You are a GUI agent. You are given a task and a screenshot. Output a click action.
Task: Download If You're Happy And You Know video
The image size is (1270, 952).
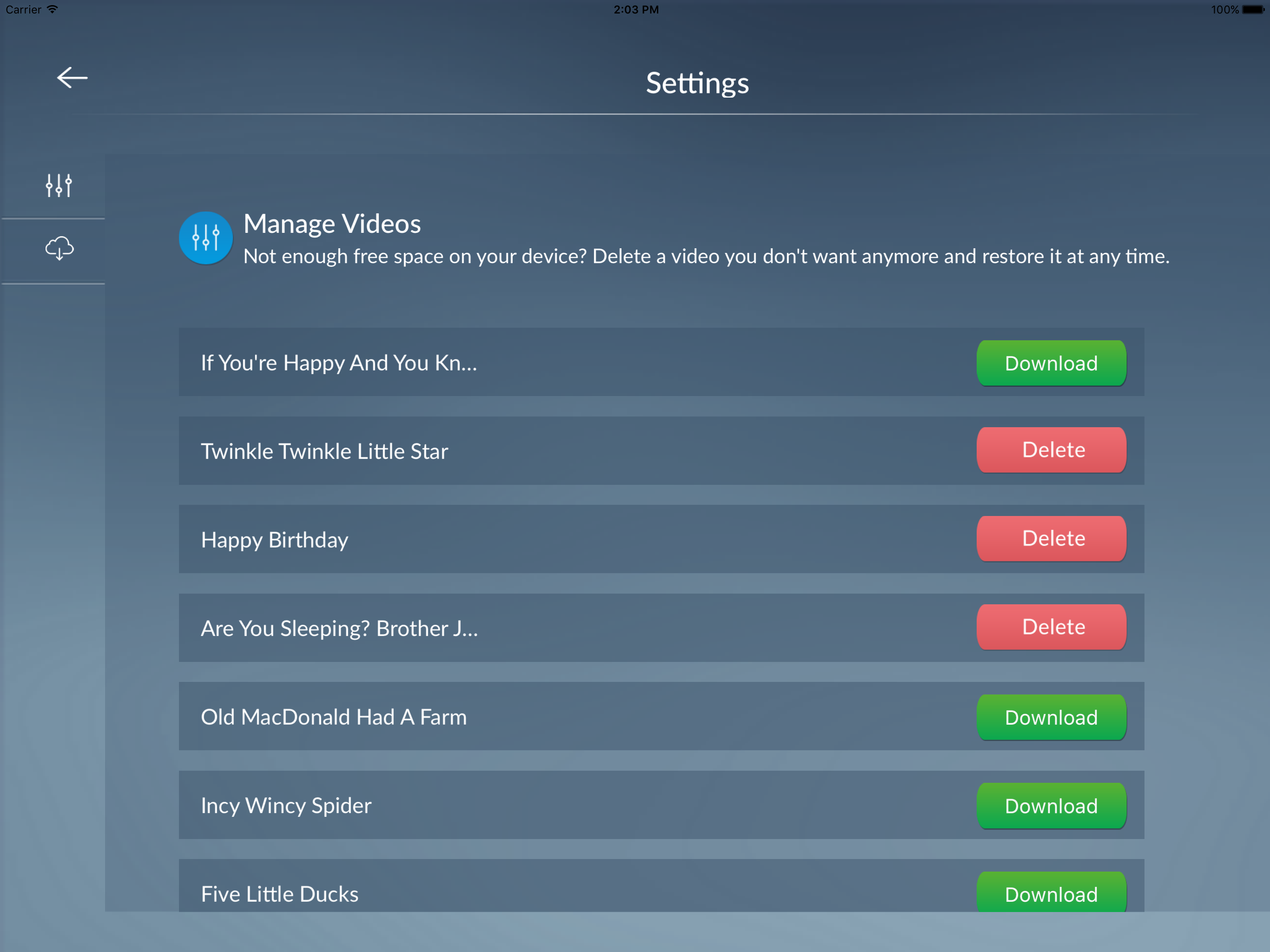1051,363
